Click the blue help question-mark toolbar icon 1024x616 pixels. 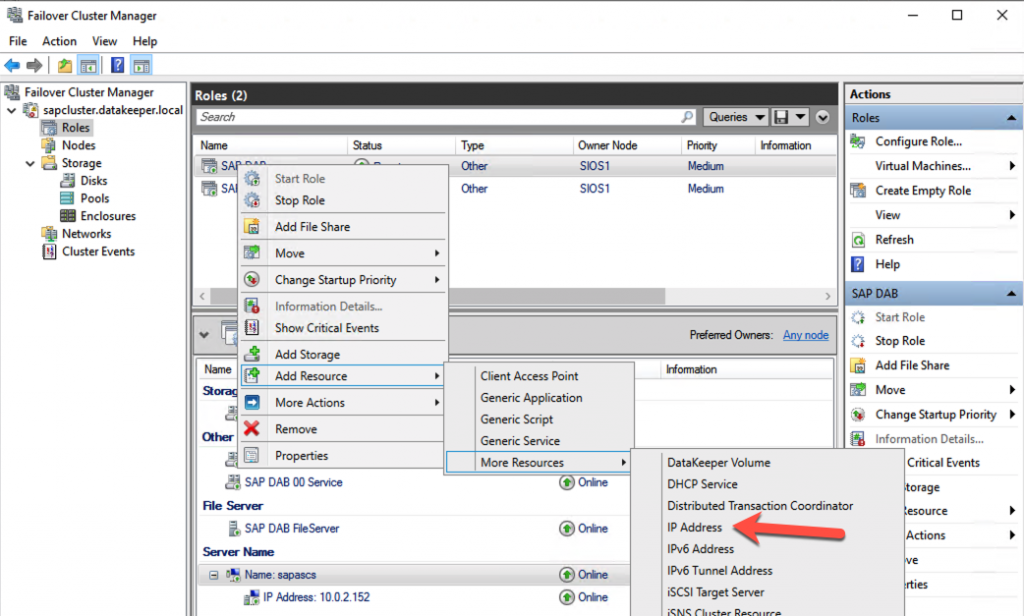click(118, 65)
